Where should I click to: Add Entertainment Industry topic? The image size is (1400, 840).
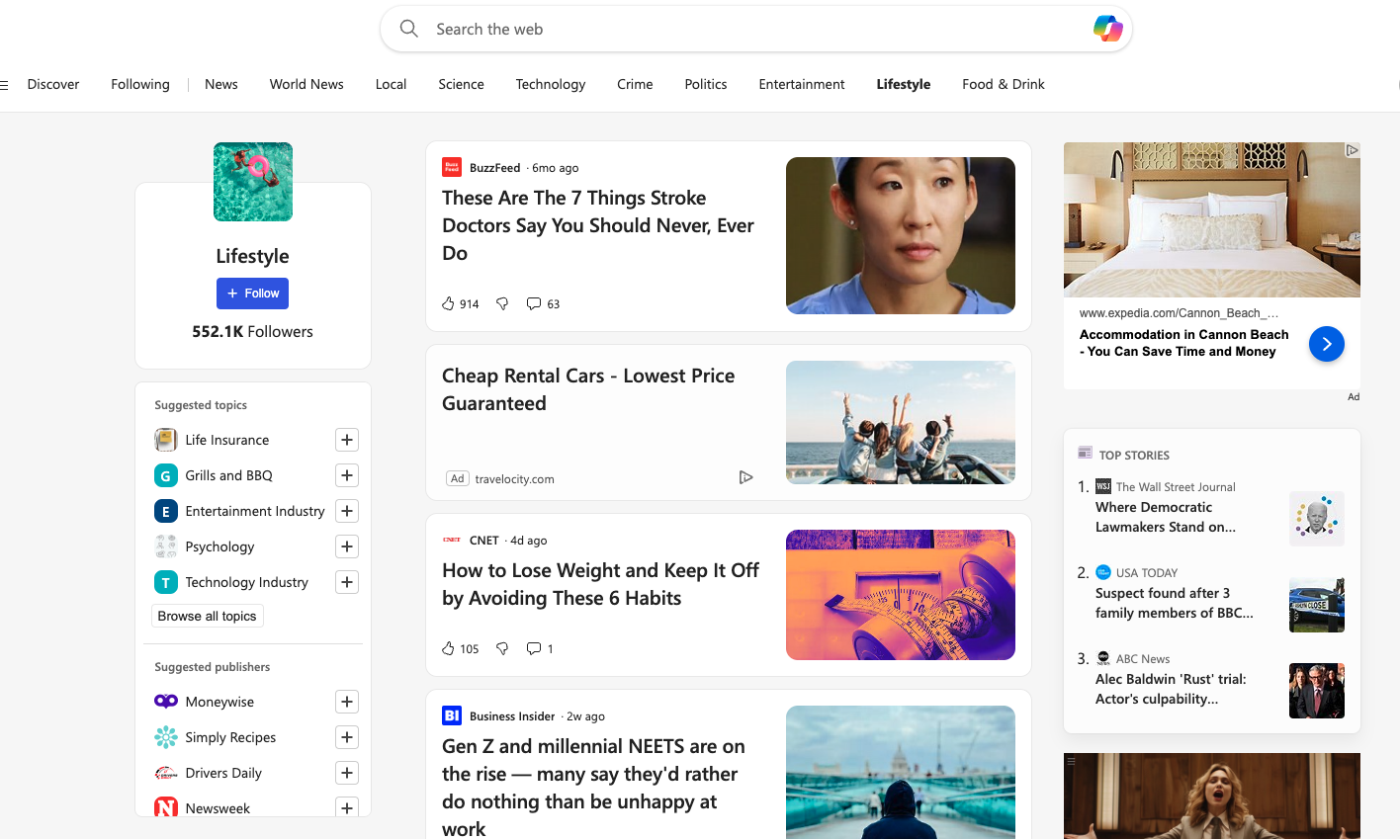tap(347, 511)
